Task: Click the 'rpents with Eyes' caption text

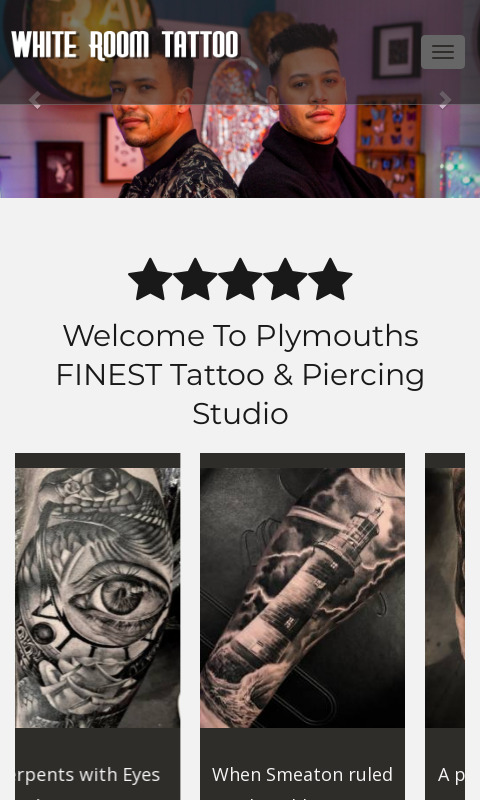Action: 88,774
